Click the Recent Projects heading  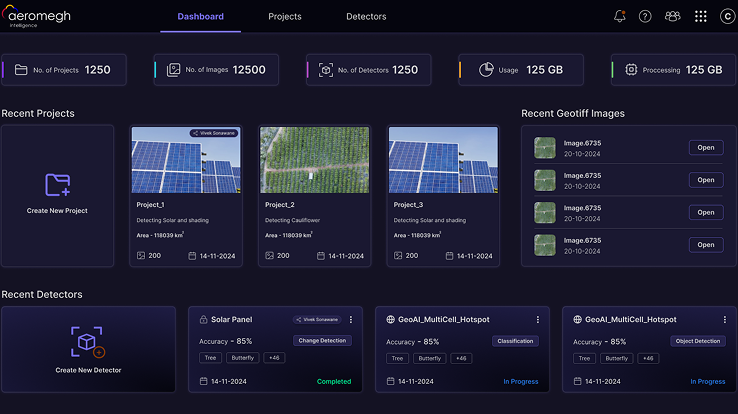click(x=38, y=113)
